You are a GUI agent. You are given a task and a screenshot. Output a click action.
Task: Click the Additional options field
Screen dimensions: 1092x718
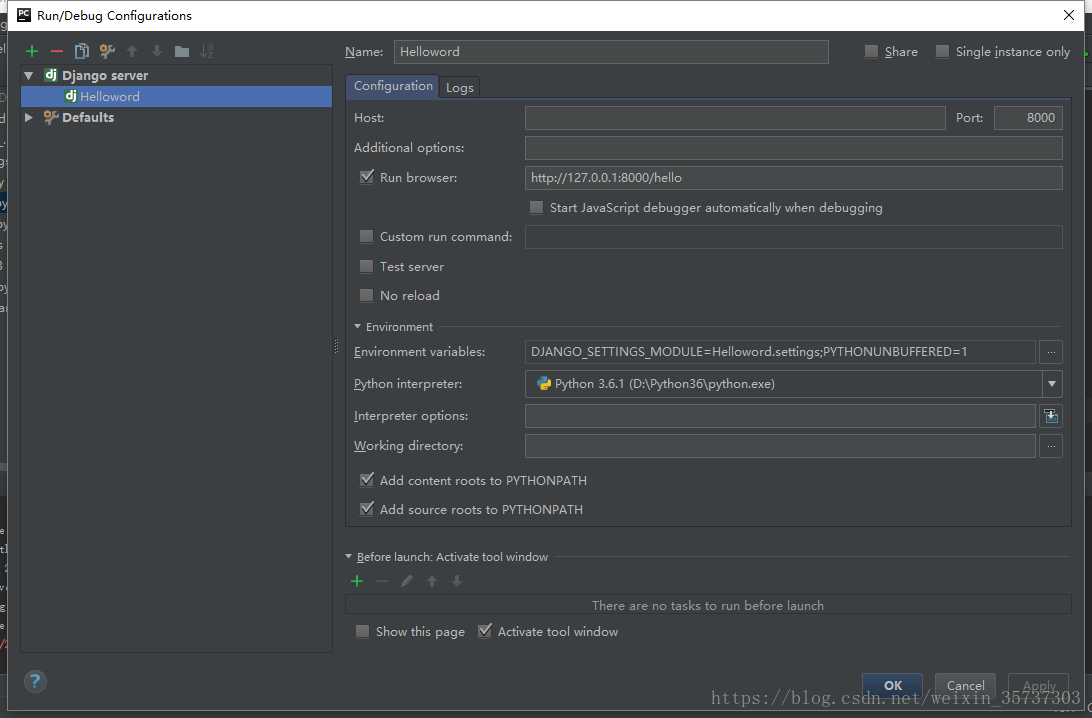pos(793,148)
